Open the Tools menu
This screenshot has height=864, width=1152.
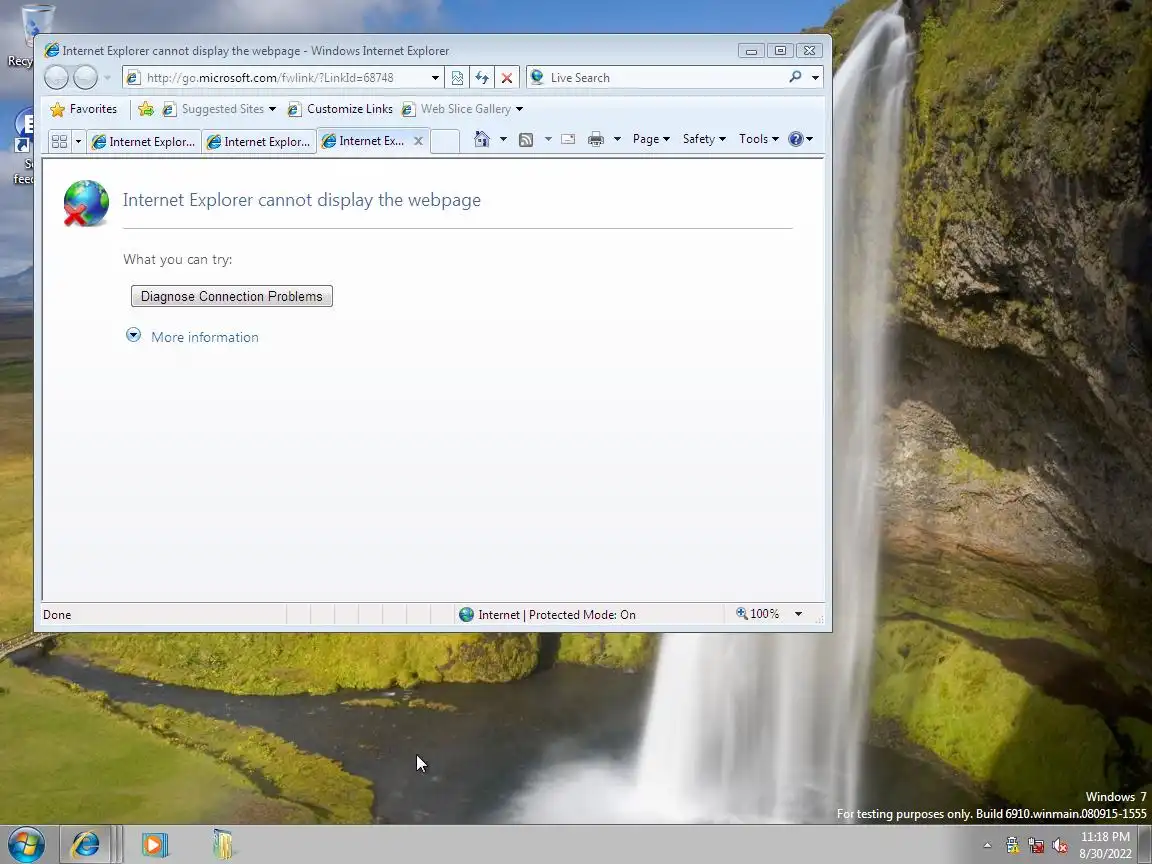pos(758,139)
